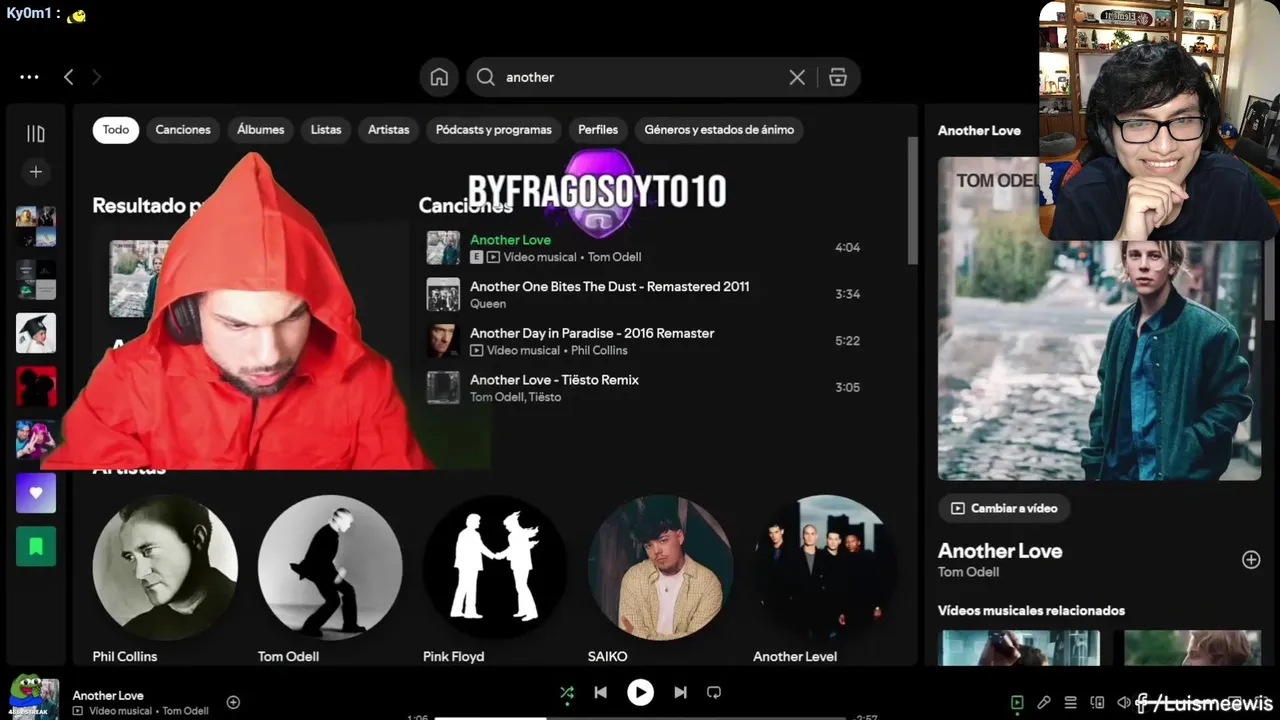Open the red Mickey silhouette playlist
Image resolution: width=1280 pixels, height=720 pixels.
click(x=36, y=386)
